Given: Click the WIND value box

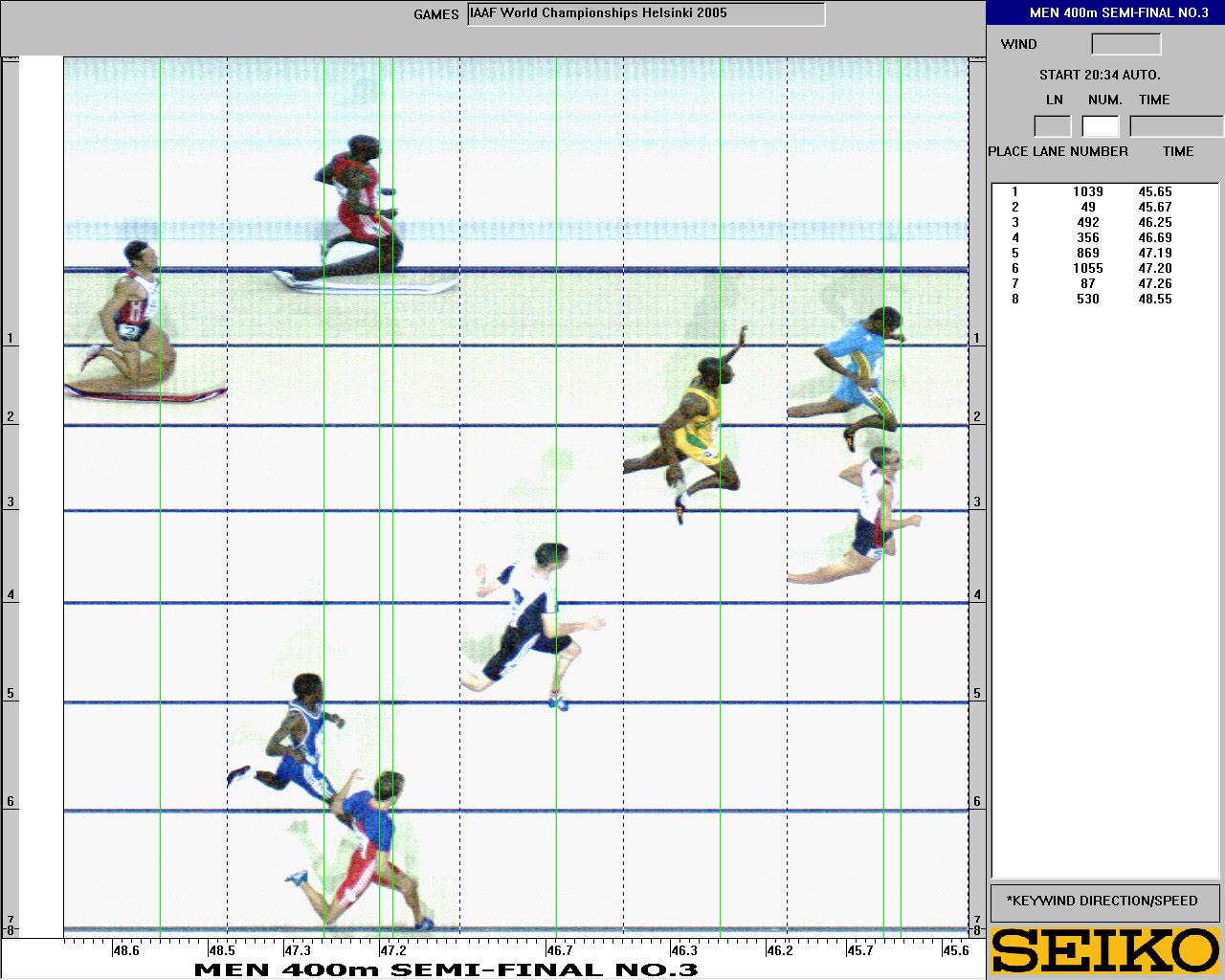Looking at the screenshot, I should 1125,44.
